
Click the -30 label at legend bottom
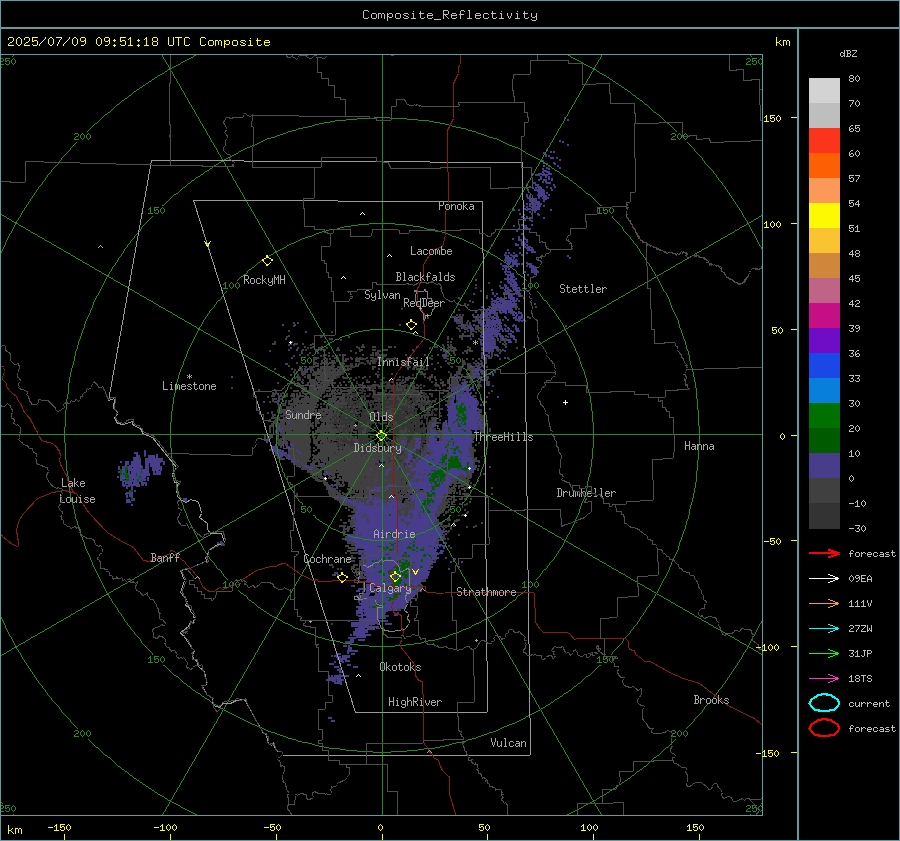(857, 528)
